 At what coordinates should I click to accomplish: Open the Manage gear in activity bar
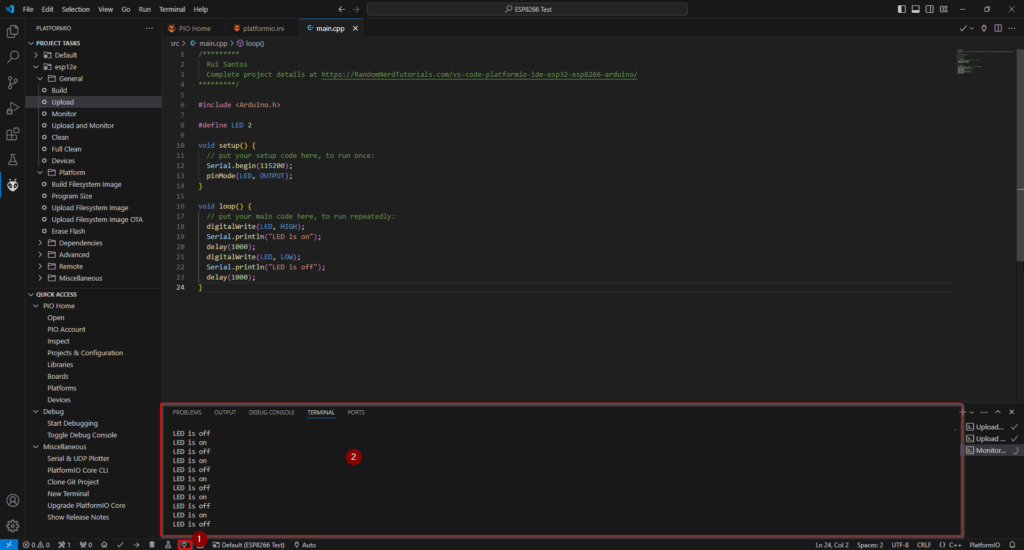coord(12,526)
